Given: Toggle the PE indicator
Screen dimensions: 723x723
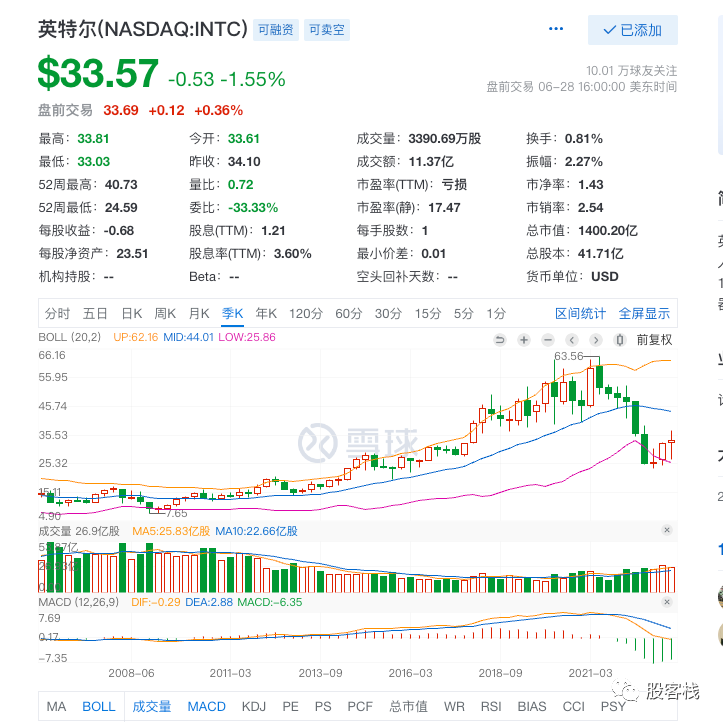Looking at the screenshot, I should point(290,706).
